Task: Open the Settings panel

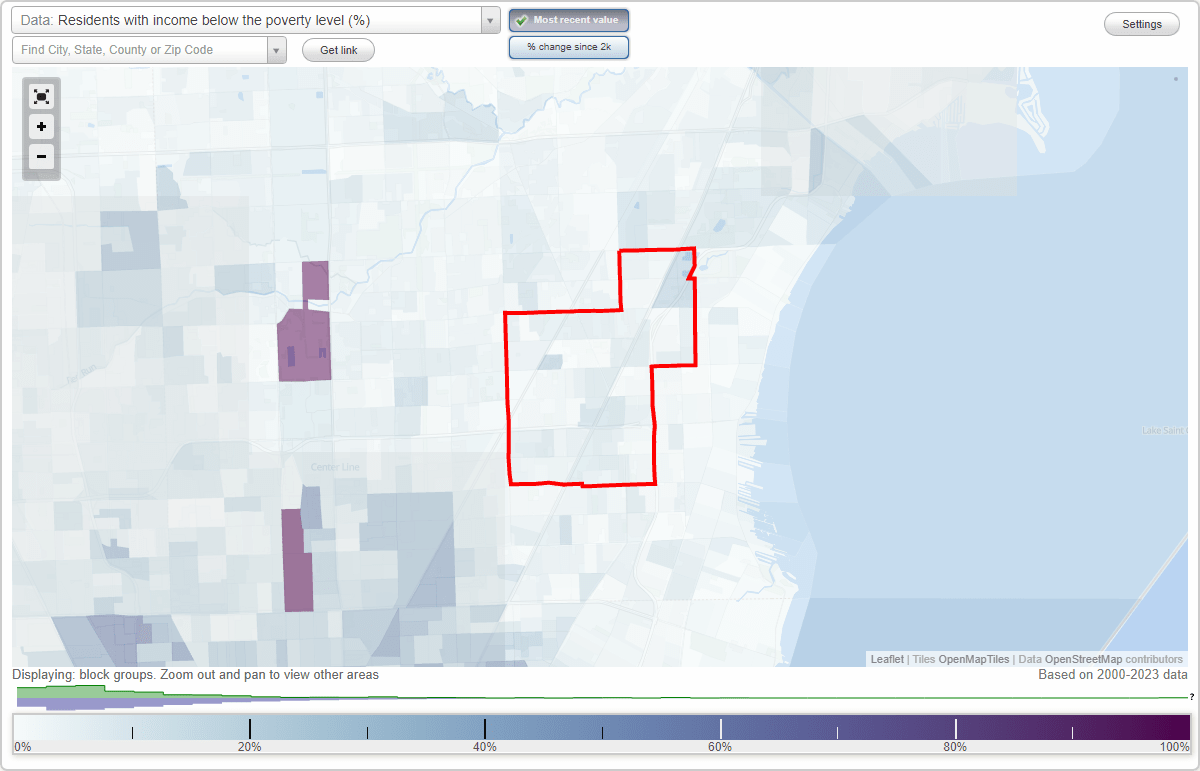Action: (x=1141, y=23)
